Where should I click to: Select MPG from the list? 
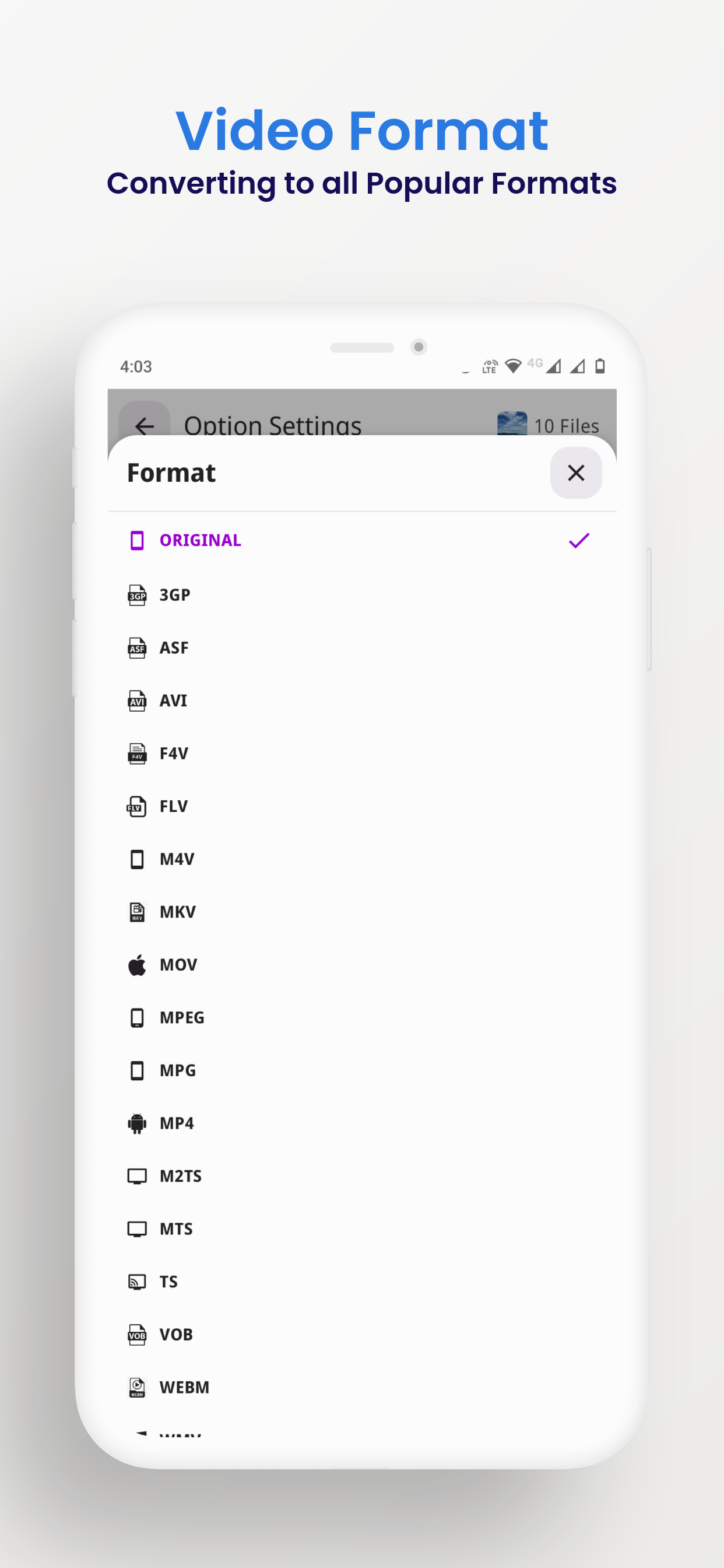coord(177,1070)
